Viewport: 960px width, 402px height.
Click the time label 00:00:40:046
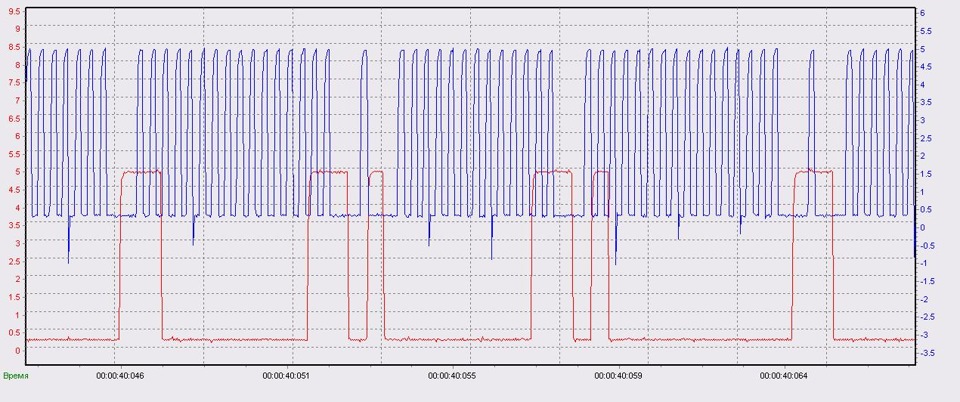[x=120, y=376]
